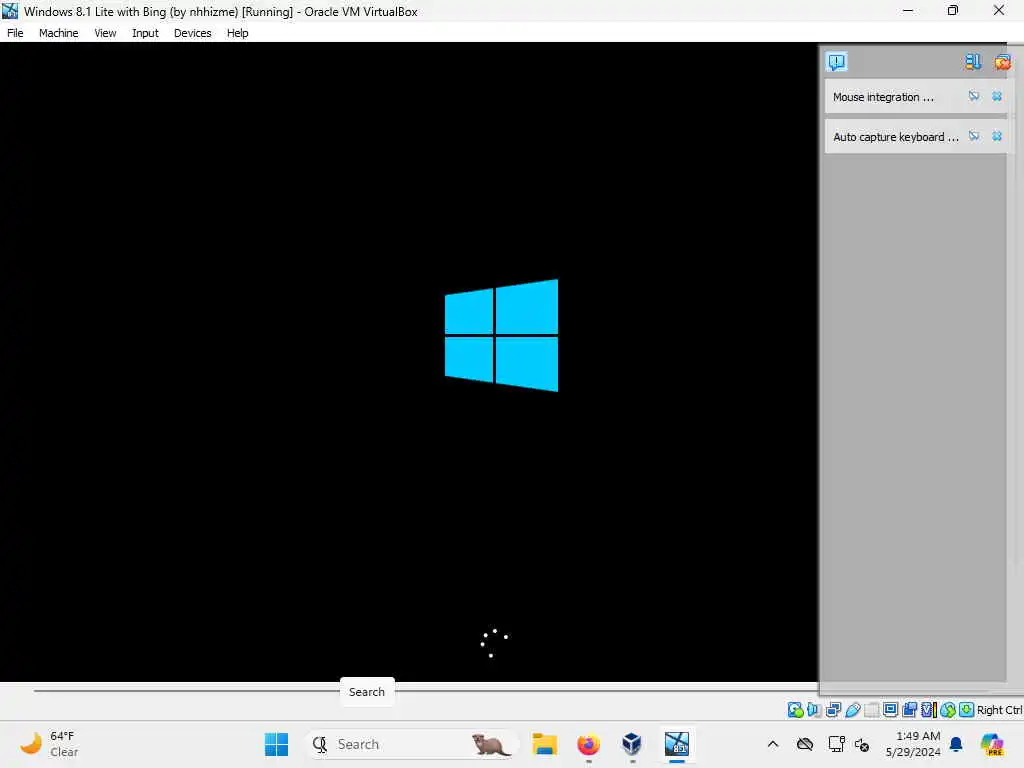Viewport: 1024px width, 768px height.
Task: Toggle the notification center speech-bubble icon
Action: [837, 61]
